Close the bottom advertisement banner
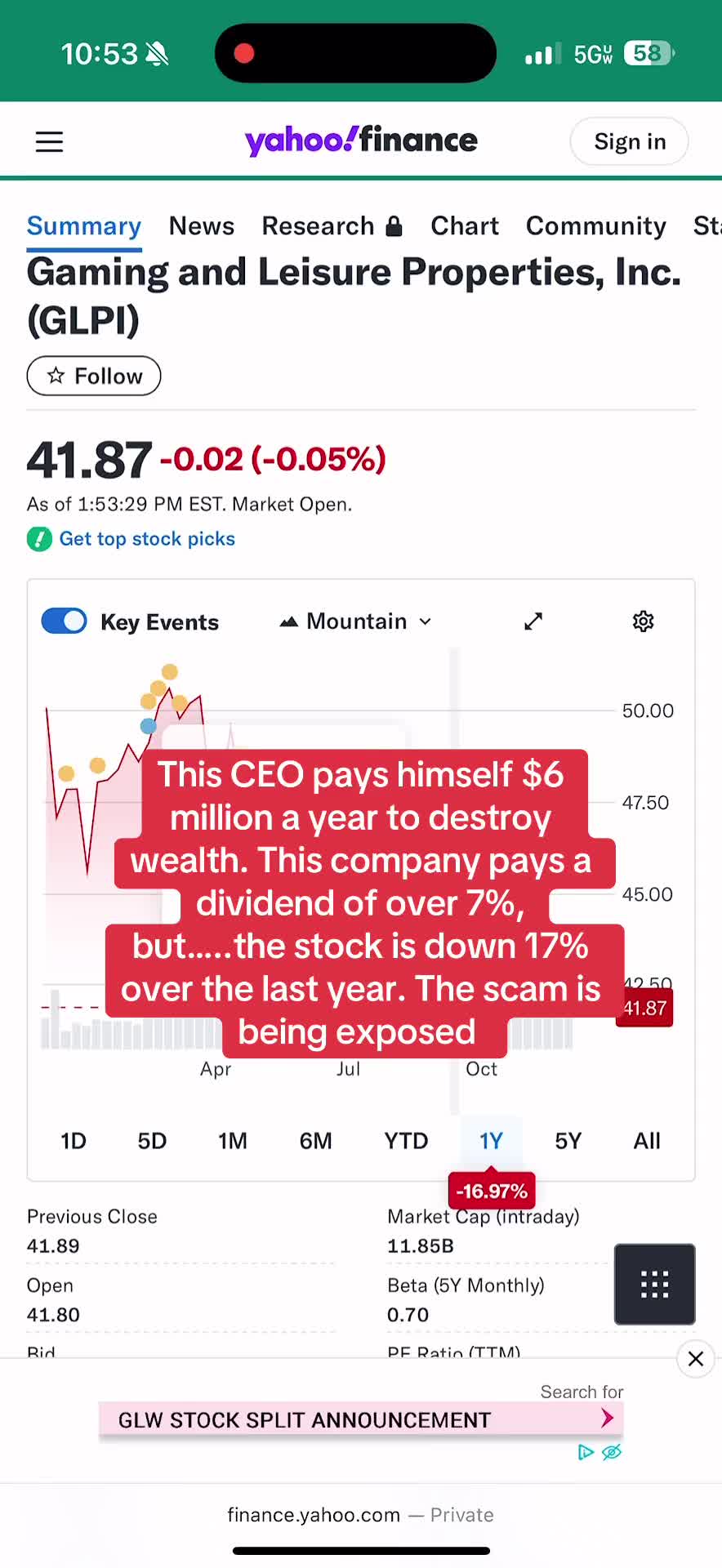Screen dimensions: 722x1568 coord(696,1359)
